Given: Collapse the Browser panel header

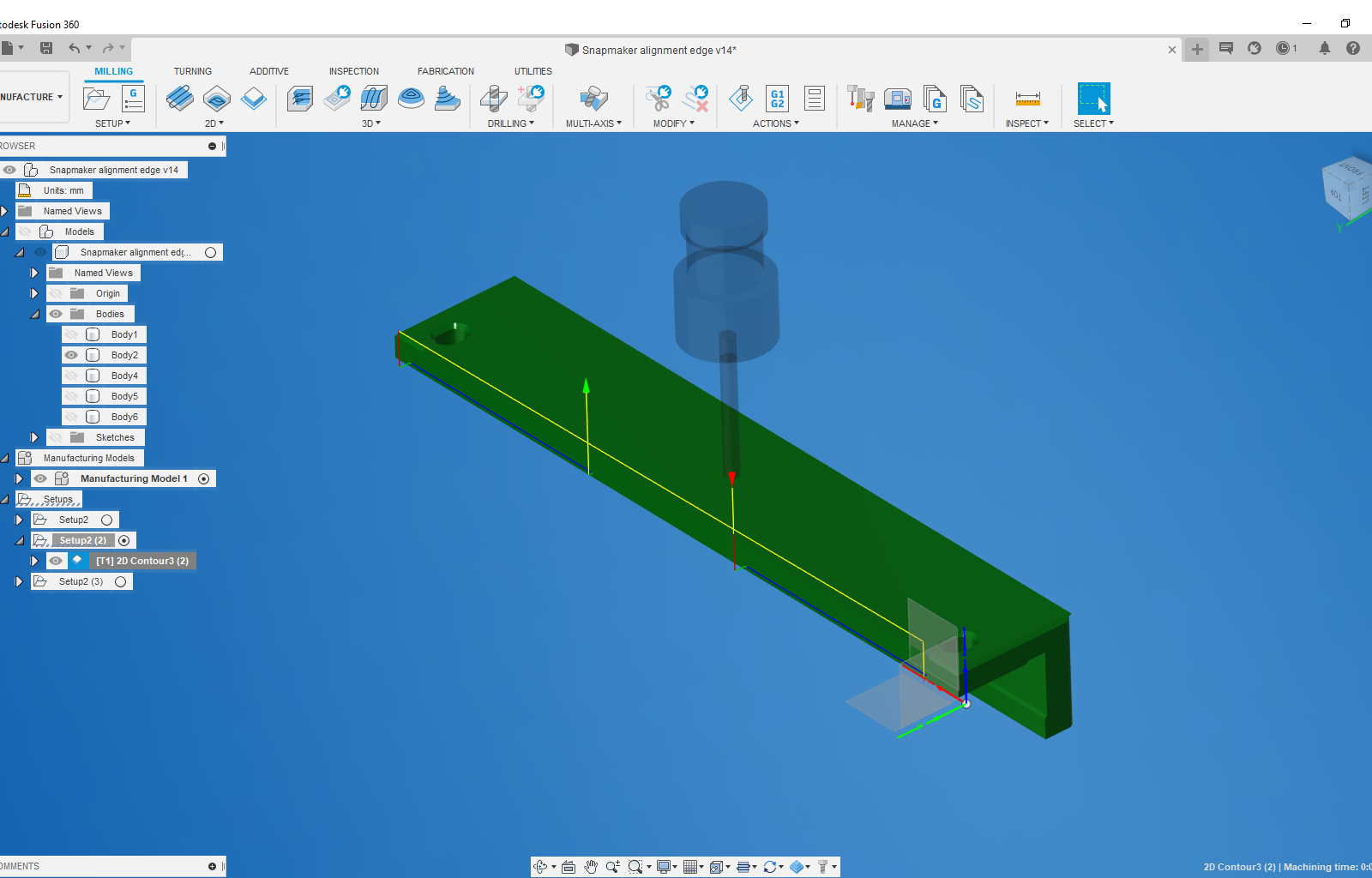Looking at the screenshot, I should click(x=211, y=146).
